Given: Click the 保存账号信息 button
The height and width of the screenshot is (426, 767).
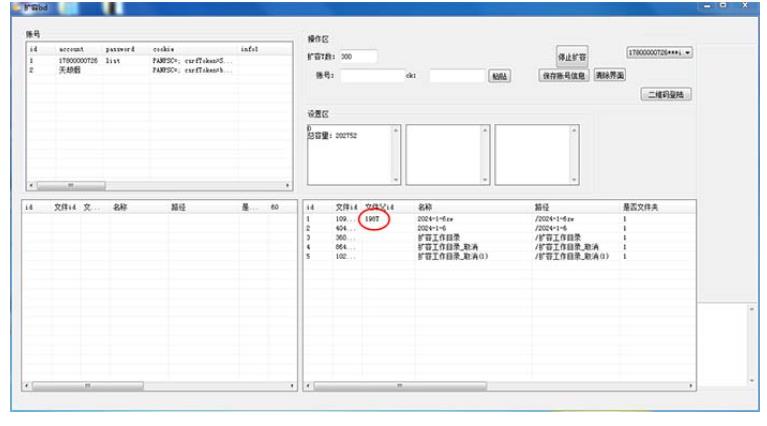Looking at the screenshot, I should coord(564,75).
